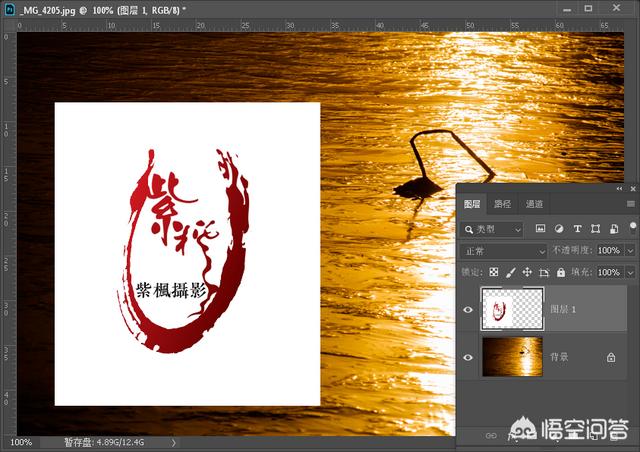Toggle visibility eye of 背景 layer
This screenshot has height=452, width=640.
tap(468, 356)
